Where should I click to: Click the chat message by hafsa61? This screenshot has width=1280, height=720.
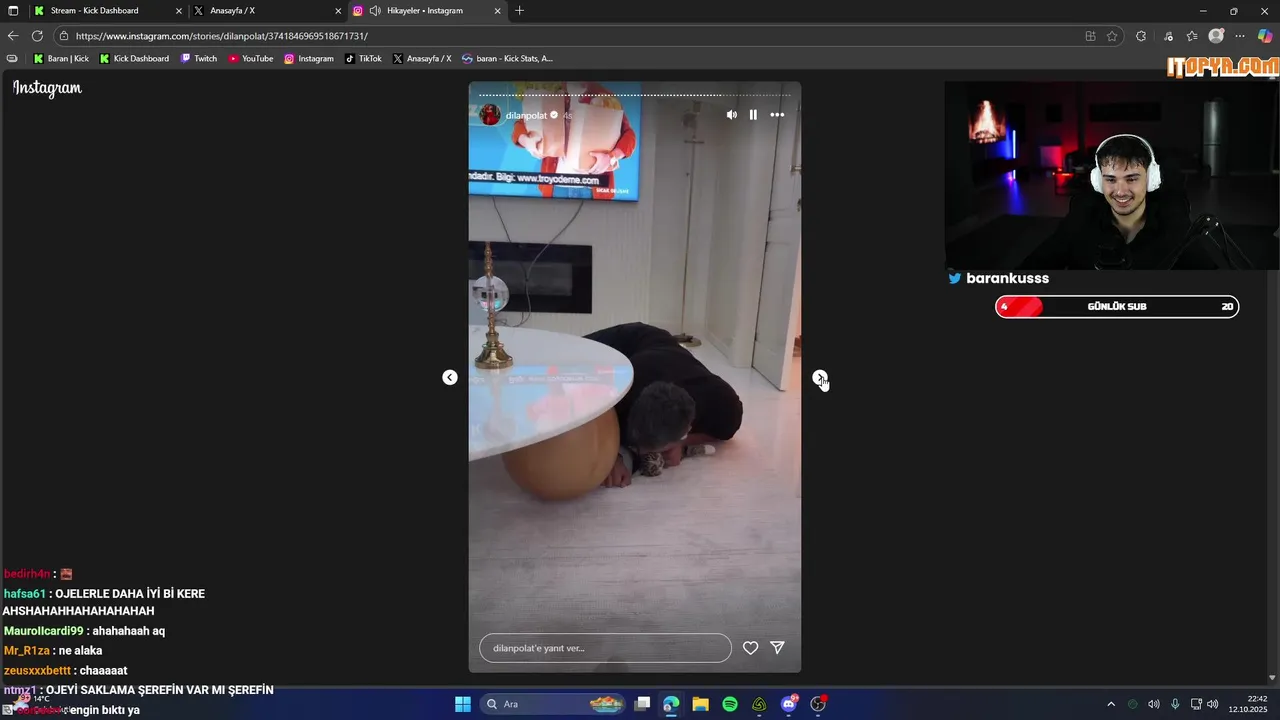point(104,602)
